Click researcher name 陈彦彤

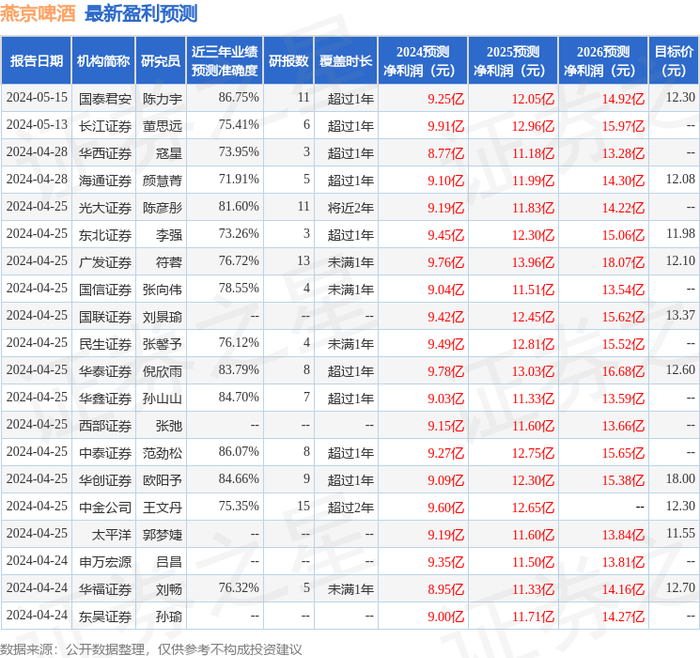point(162,208)
